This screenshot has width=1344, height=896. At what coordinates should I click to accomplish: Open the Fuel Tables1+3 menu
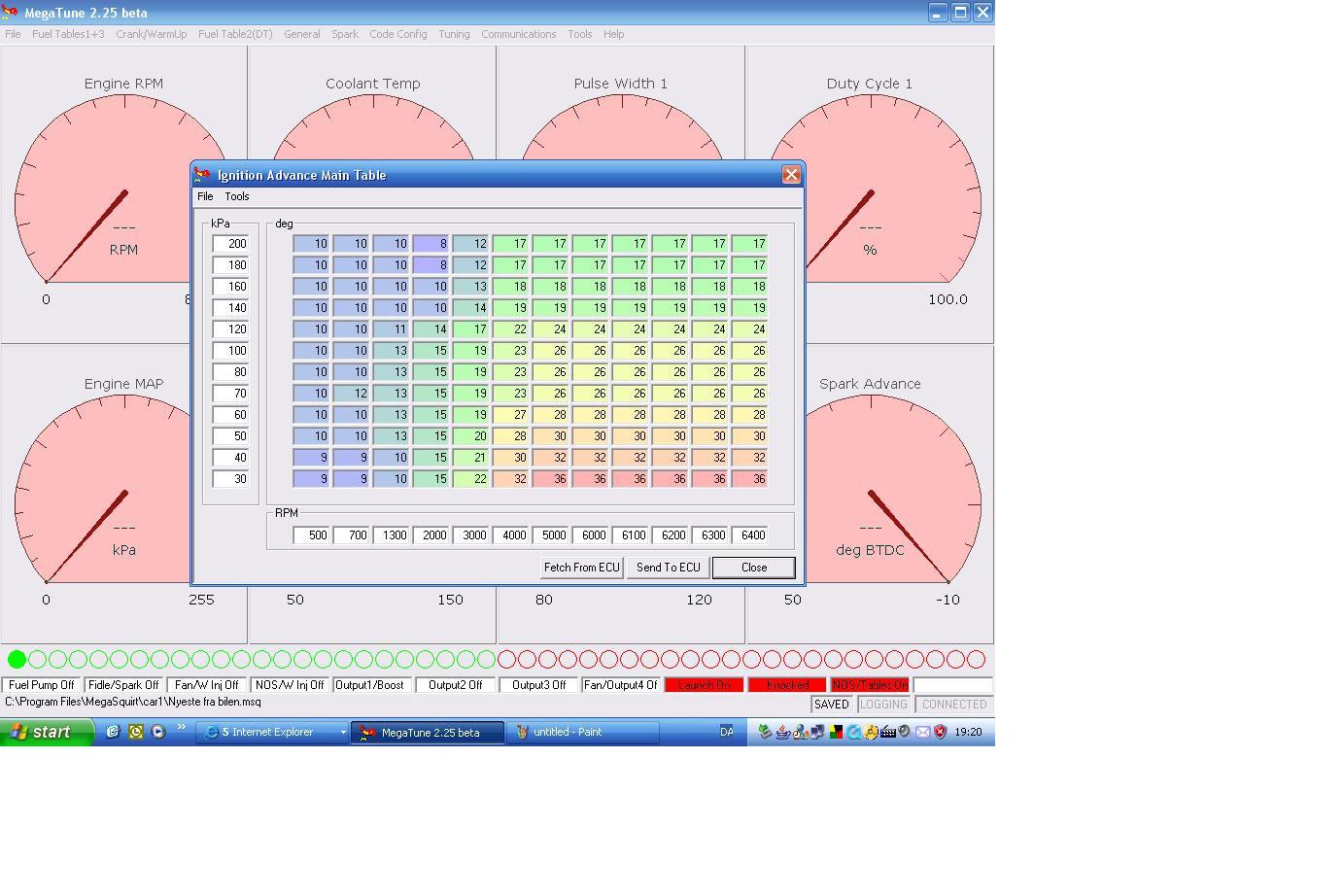point(68,34)
